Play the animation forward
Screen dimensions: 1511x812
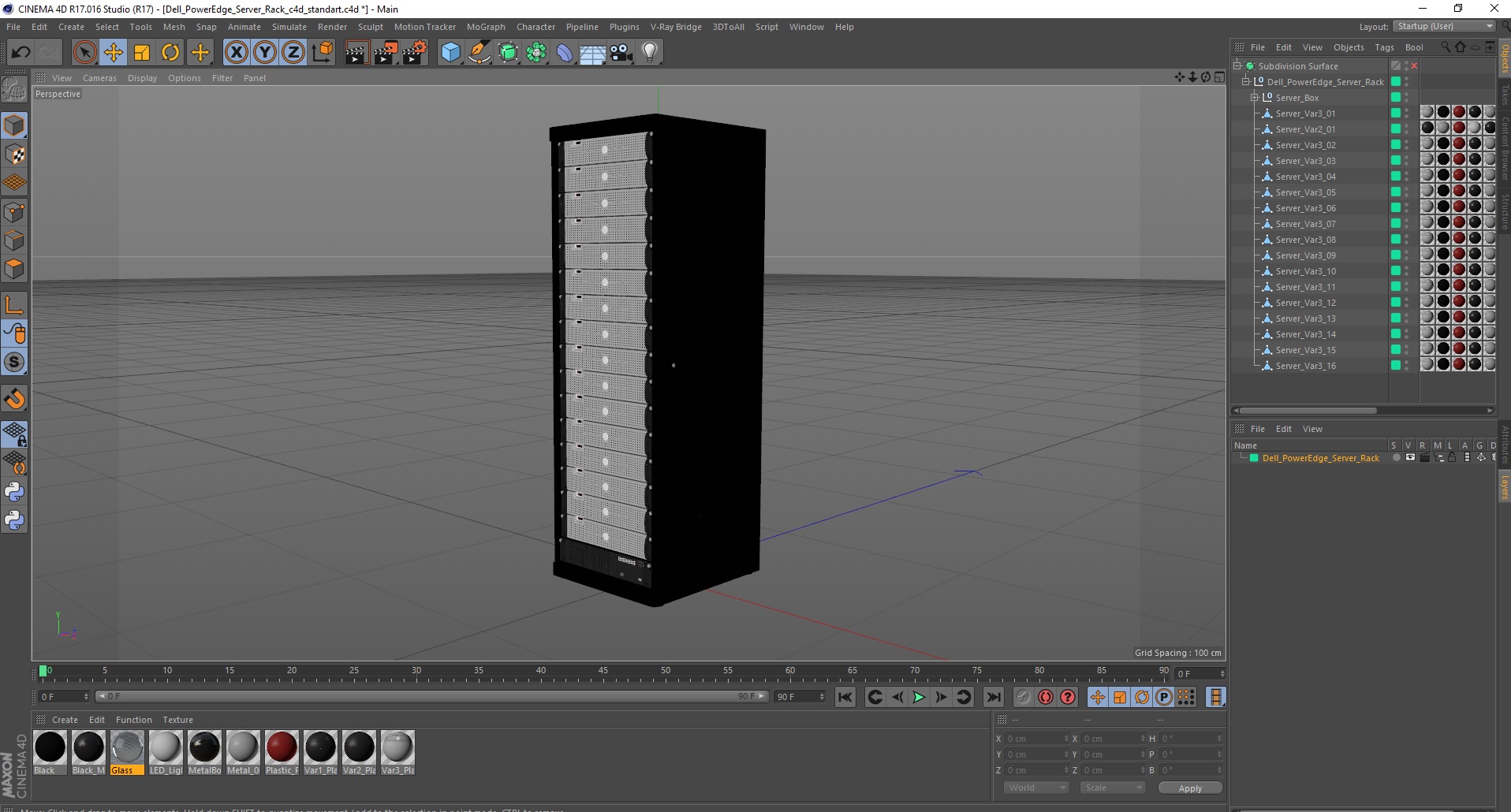click(x=919, y=698)
